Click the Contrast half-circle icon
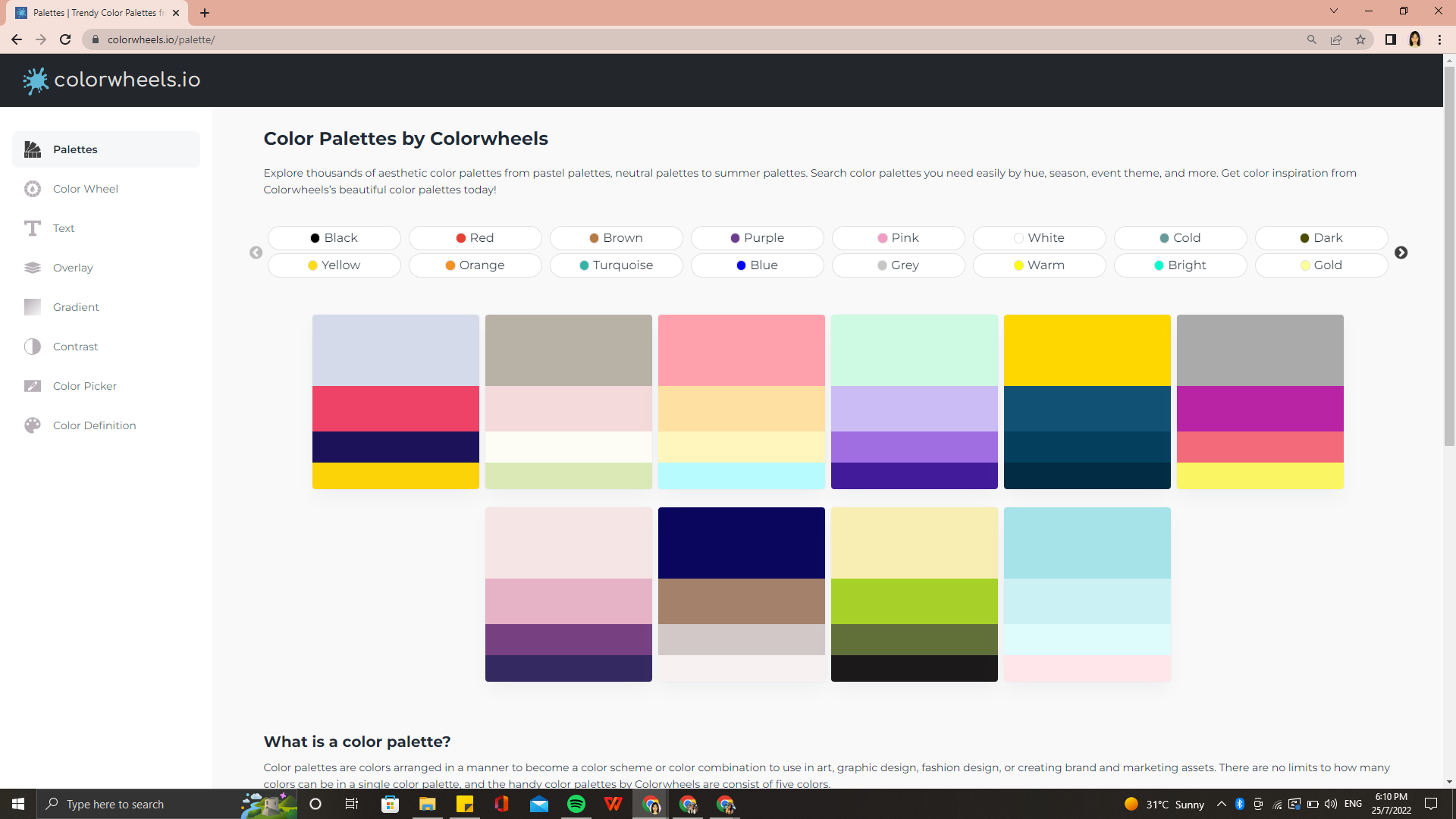This screenshot has width=1456, height=819. [33, 347]
